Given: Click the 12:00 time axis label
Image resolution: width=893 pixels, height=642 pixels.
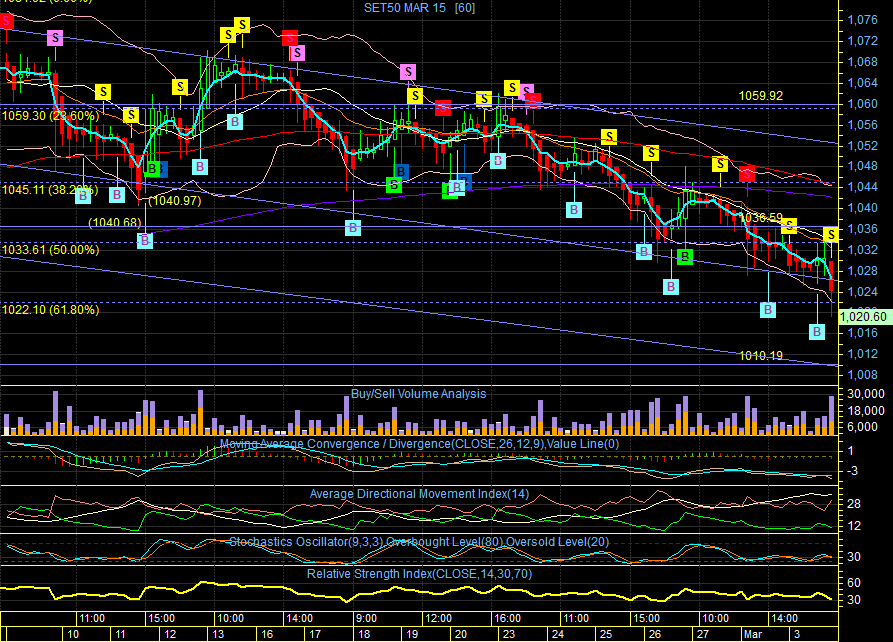Looking at the screenshot, I should pyautogui.click(x=438, y=618).
